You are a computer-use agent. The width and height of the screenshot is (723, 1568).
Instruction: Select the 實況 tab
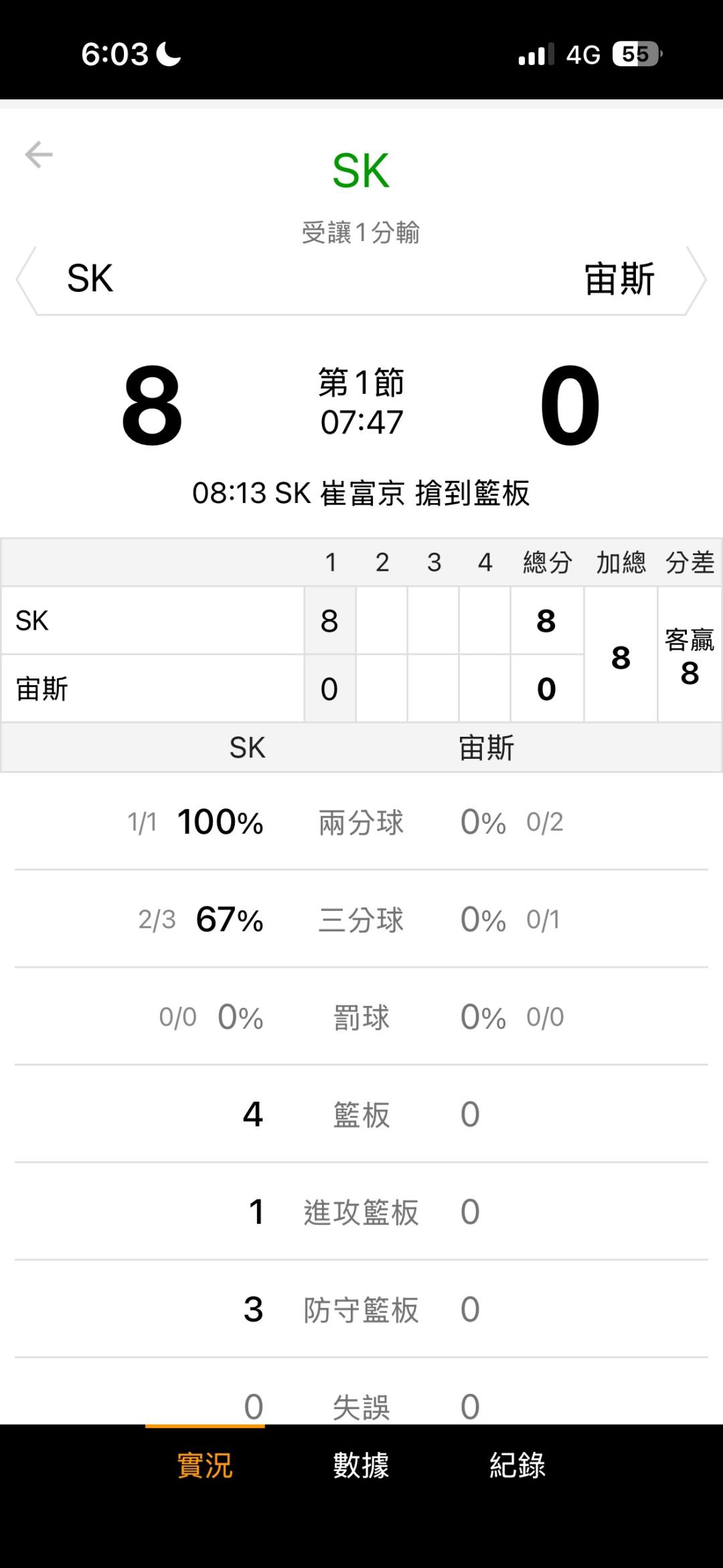[x=205, y=1465]
